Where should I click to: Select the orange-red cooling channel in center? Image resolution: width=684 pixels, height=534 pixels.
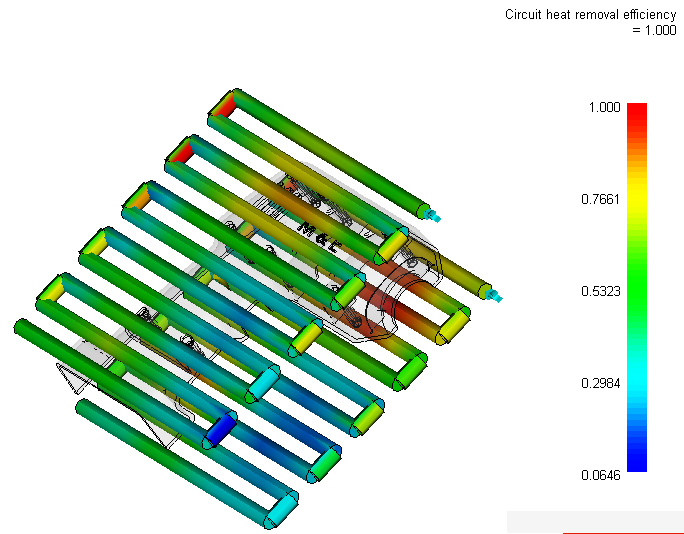pos(400,300)
